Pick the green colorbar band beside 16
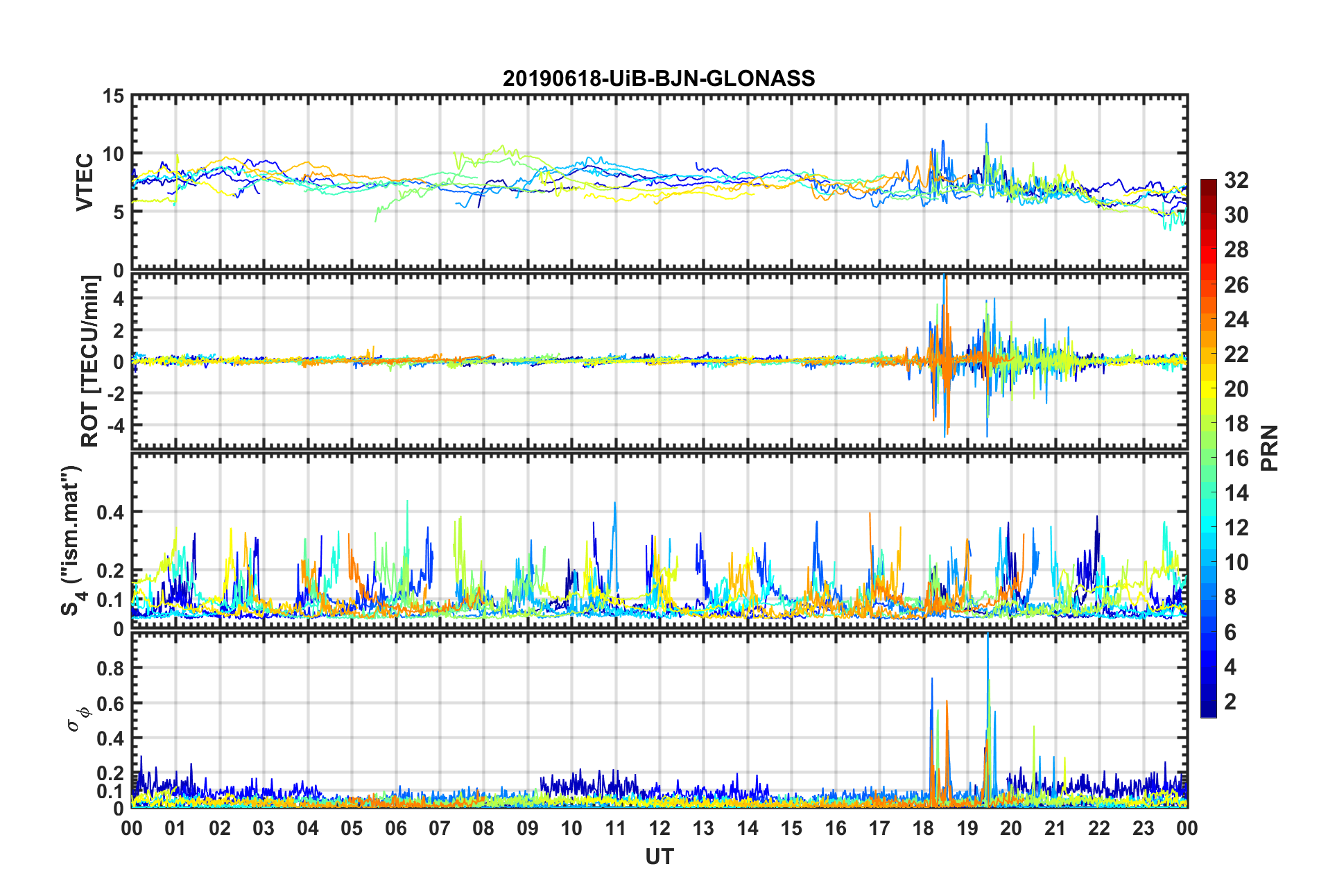 [x=1208, y=458]
